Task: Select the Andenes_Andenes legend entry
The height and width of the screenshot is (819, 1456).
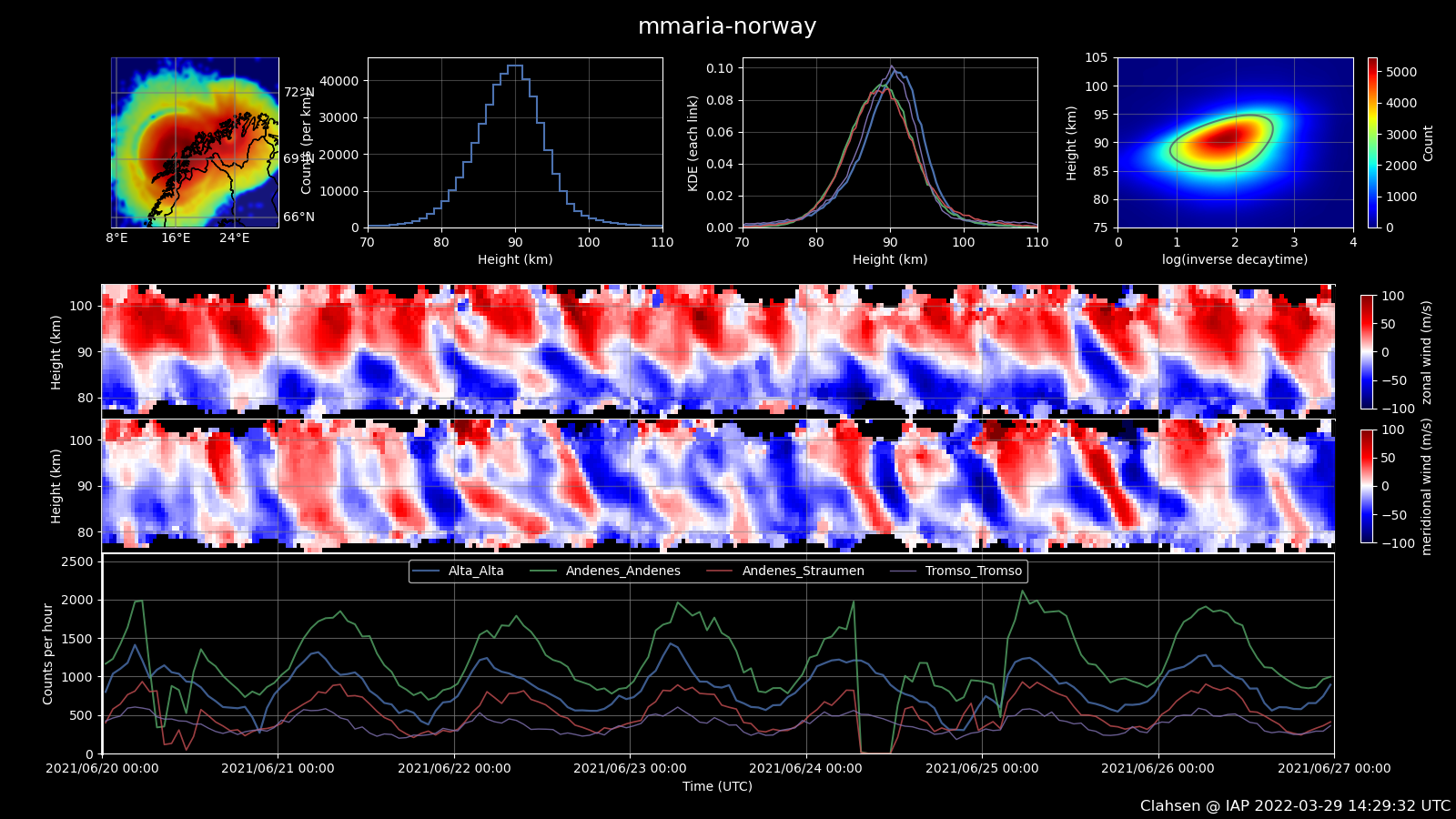Action: 607,571
